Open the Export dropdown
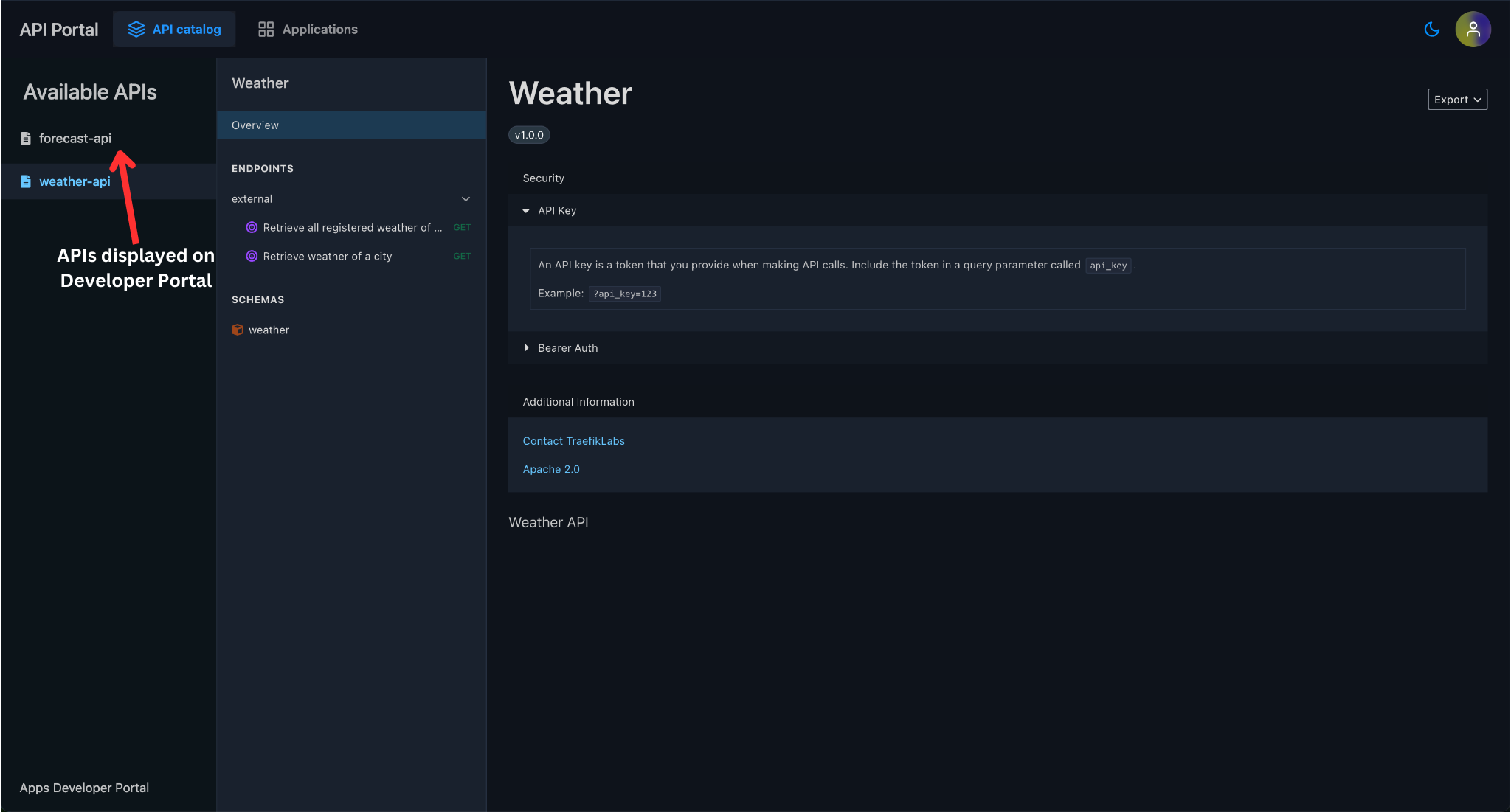 coord(1456,99)
